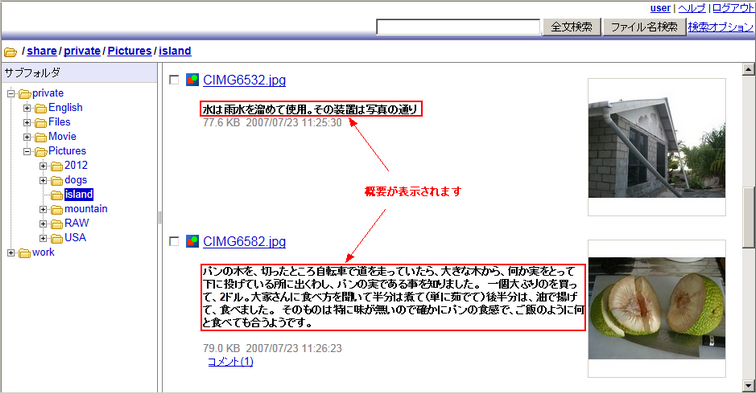Open the house rain gutter thumbnail
756x394 pixels.
click(x=657, y=147)
